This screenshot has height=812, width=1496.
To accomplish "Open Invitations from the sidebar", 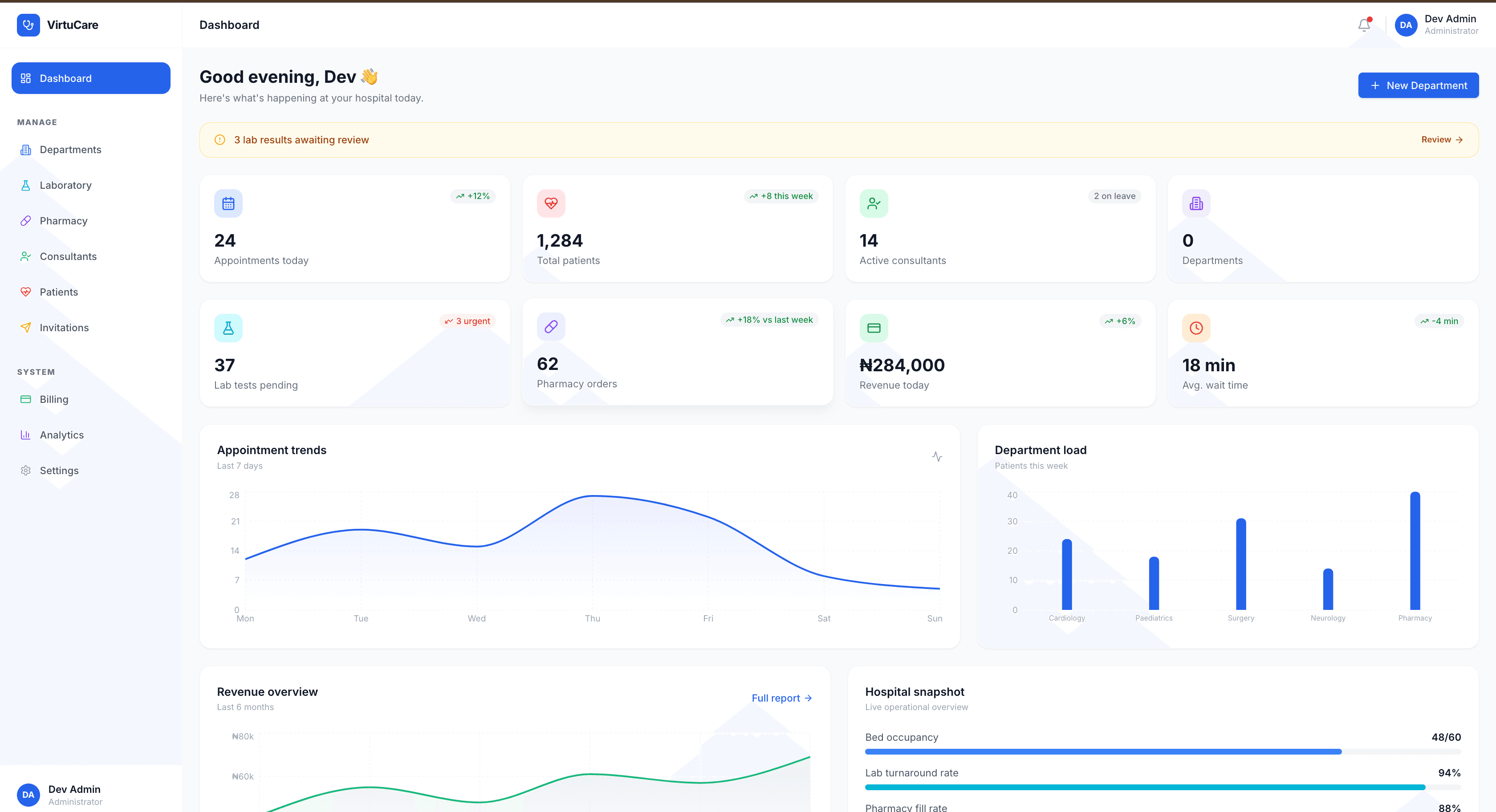I will click(x=91, y=328).
